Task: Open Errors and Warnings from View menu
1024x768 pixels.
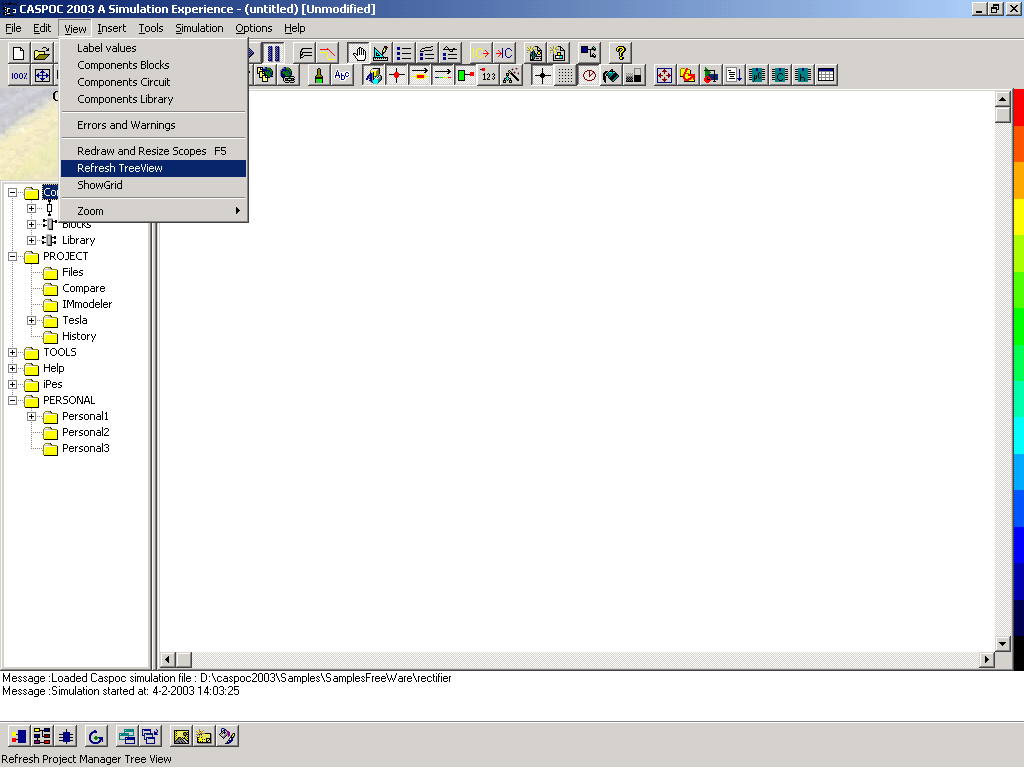Action: coord(153,125)
